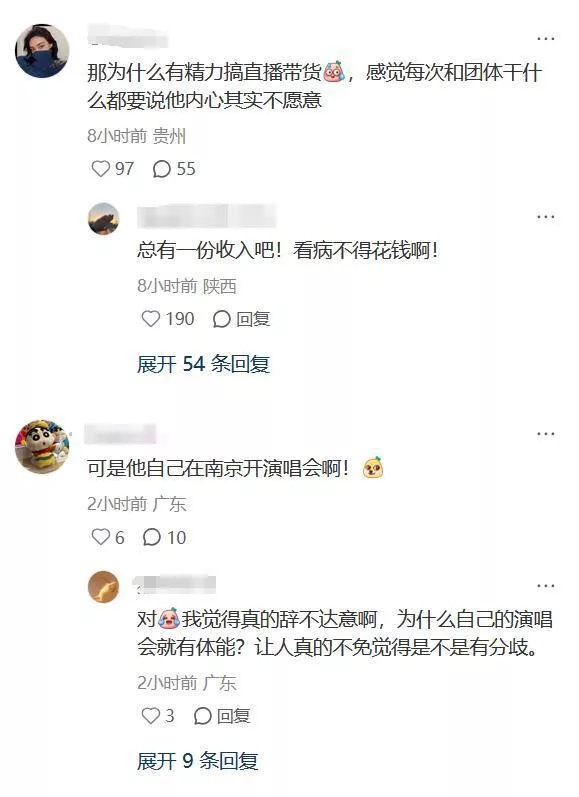
Task: Expand 展开 54 条回复
Action: [x=203, y=364]
